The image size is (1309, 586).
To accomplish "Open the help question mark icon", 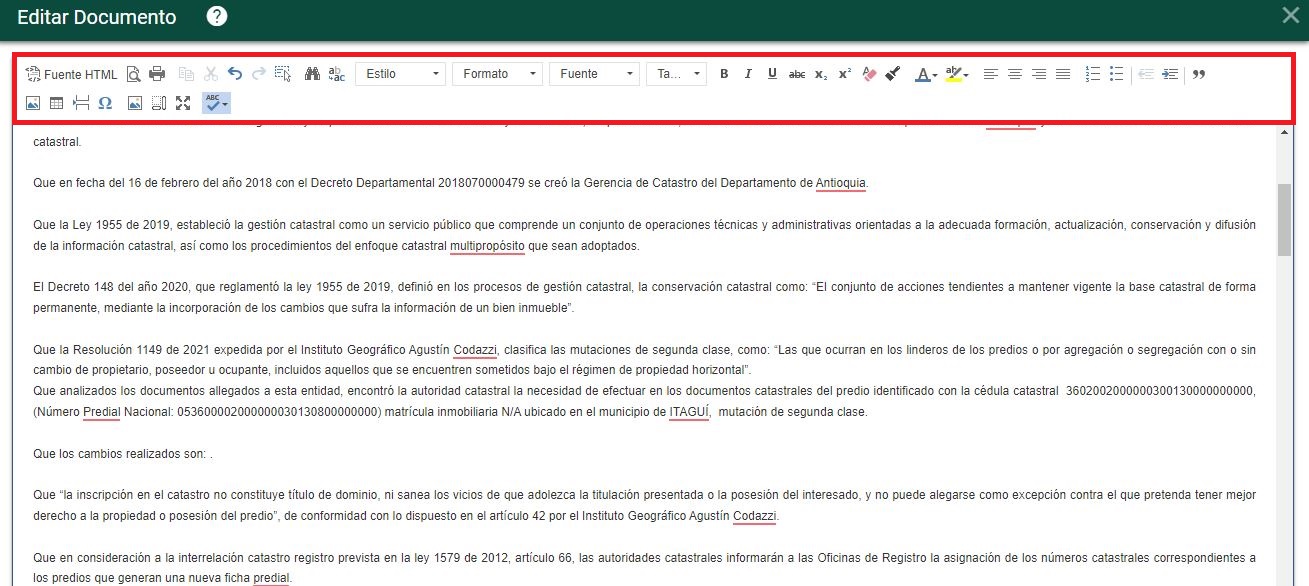I will point(217,16).
